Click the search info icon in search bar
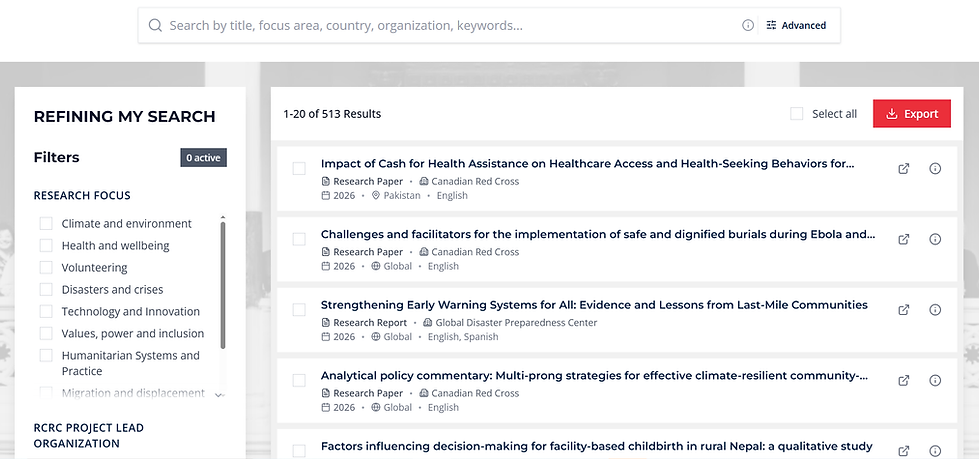 747,26
